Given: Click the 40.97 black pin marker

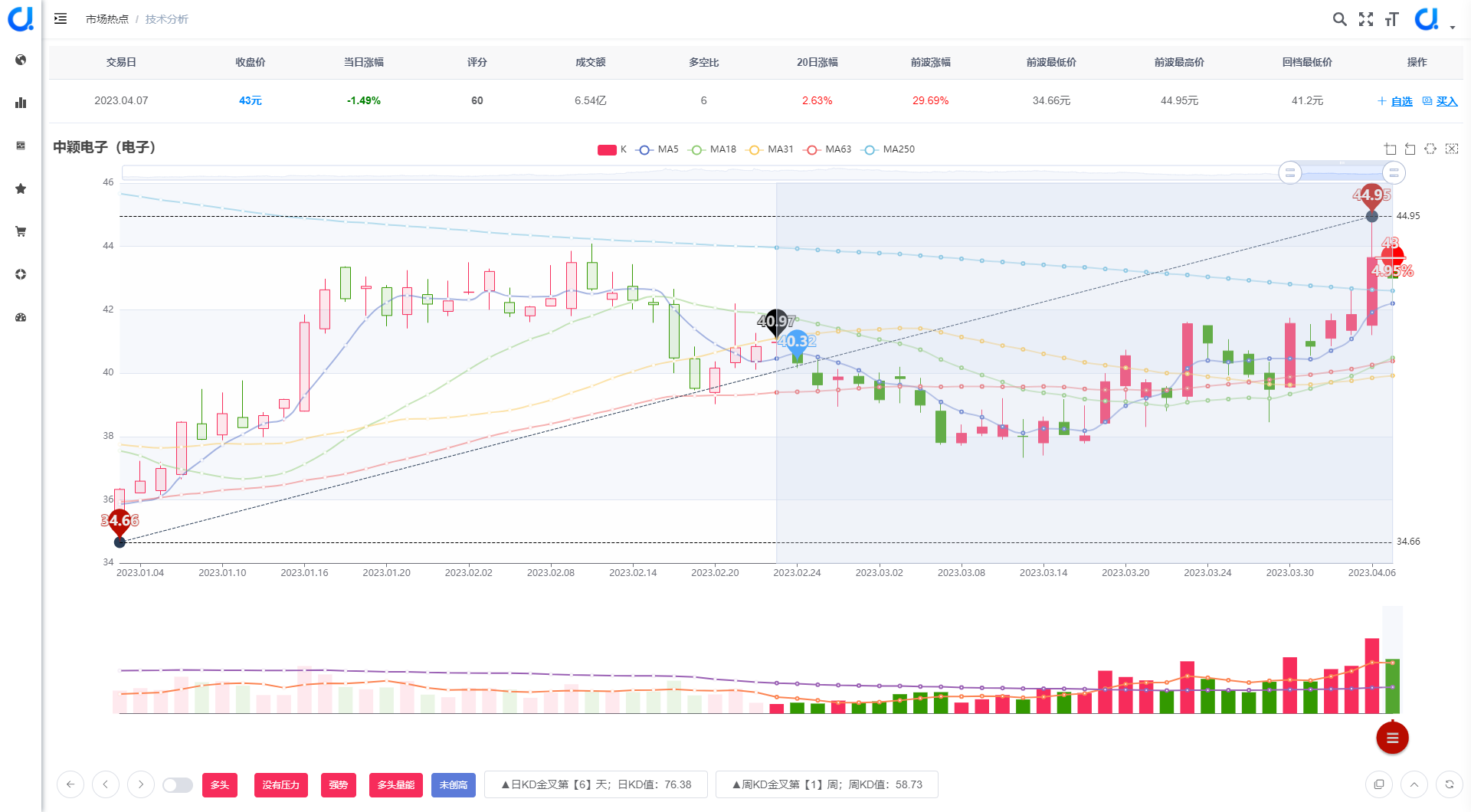Looking at the screenshot, I should point(776,322).
